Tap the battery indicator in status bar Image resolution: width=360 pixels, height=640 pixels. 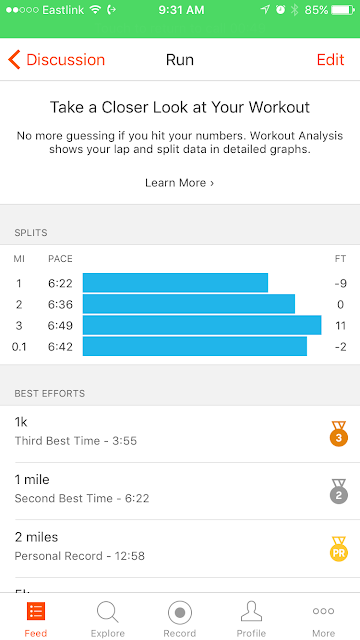coord(343,10)
